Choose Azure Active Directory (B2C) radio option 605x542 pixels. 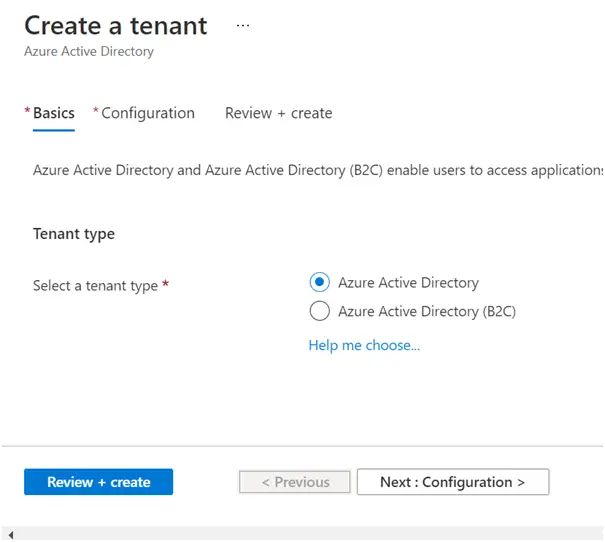coord(319,311)
